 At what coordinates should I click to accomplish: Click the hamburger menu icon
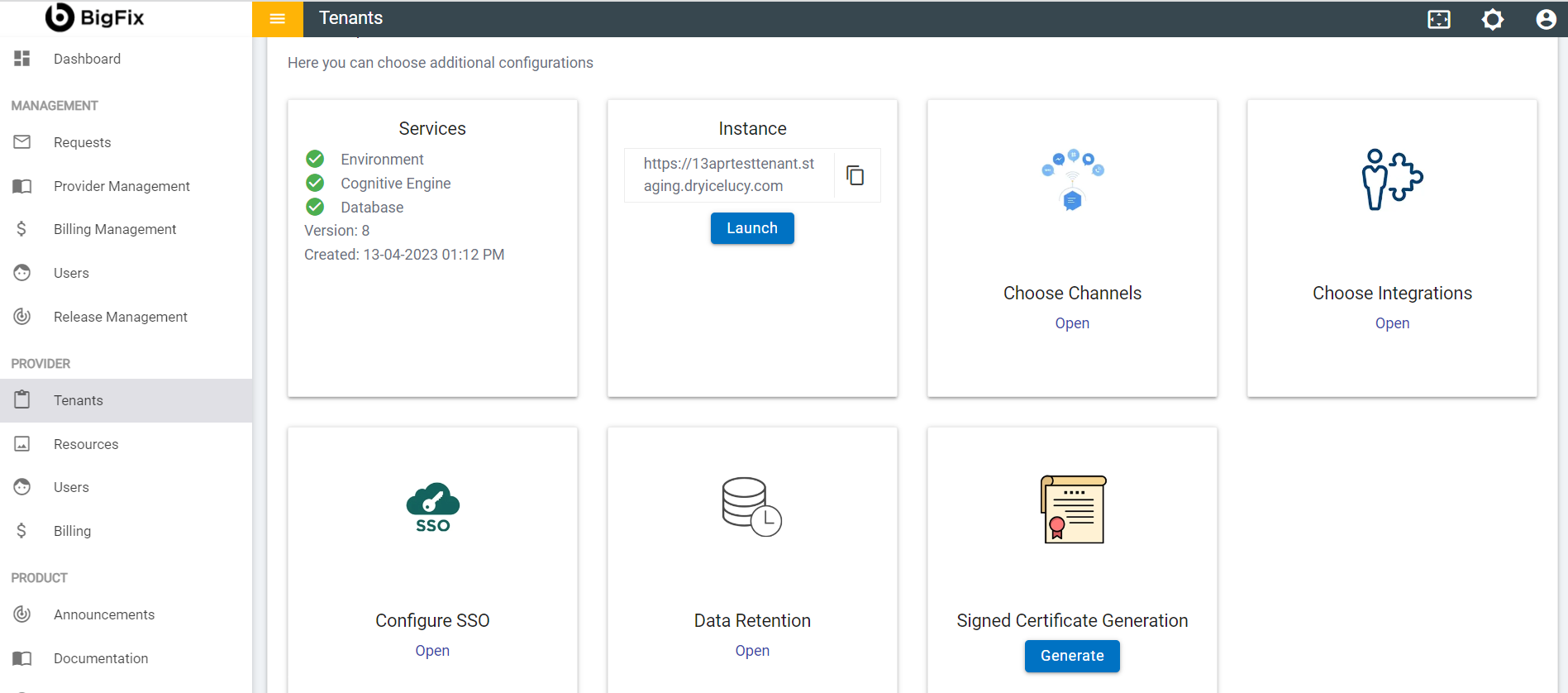[x=278, y=19]
